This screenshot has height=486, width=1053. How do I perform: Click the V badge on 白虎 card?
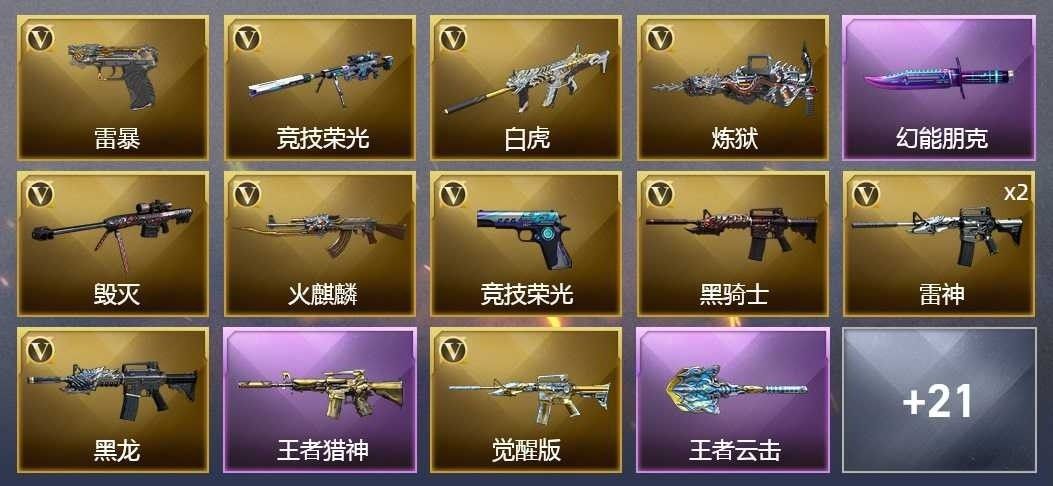pyautogui.click(x=453, y=38)
